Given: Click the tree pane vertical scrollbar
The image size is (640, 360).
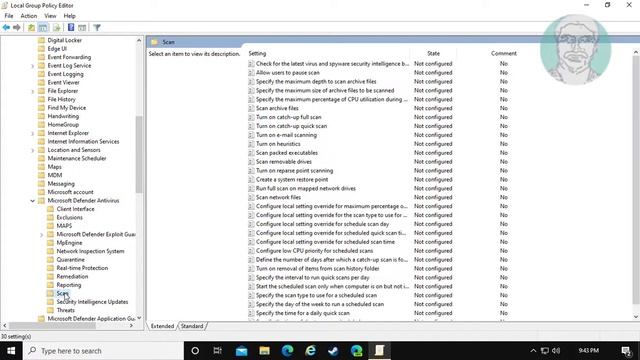Looking at the screenshot, I should (139, 154).
